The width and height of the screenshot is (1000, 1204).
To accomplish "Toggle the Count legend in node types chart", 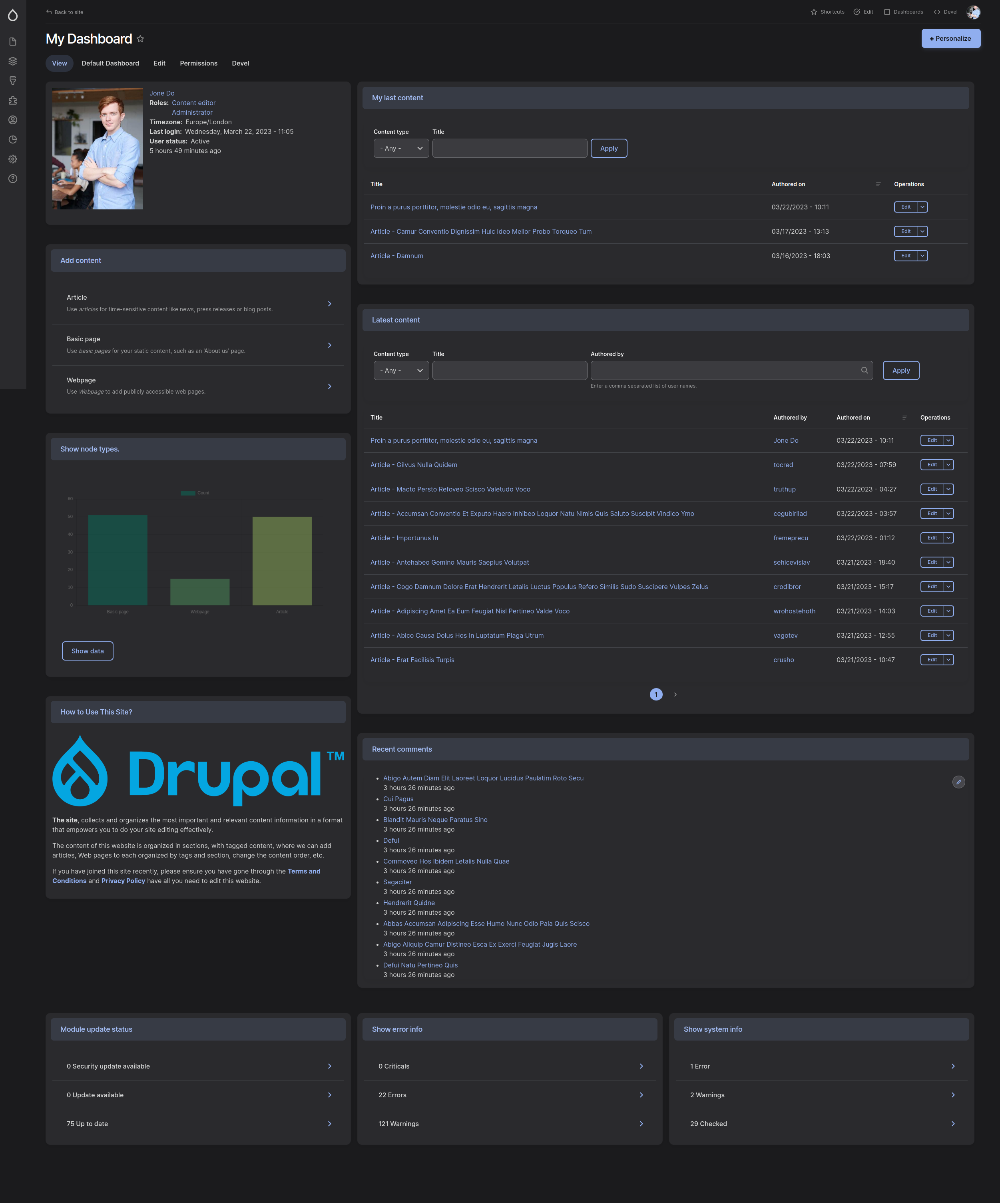I will coord(195,493).
